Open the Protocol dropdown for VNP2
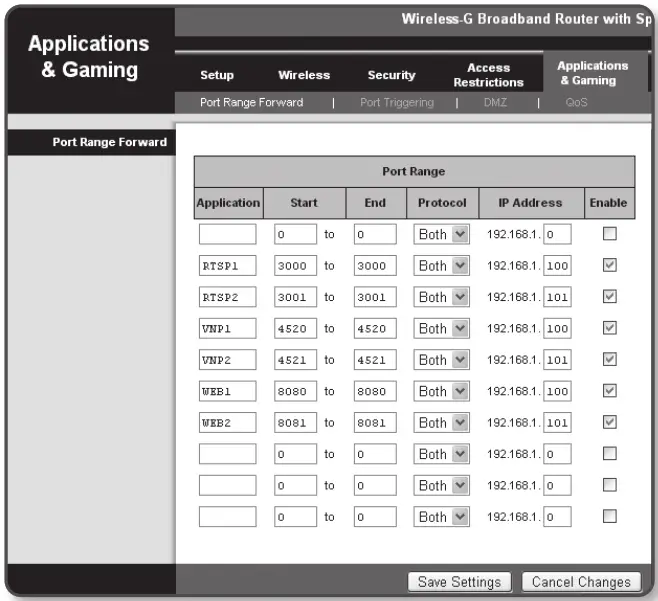 click(x=441, y=360)
